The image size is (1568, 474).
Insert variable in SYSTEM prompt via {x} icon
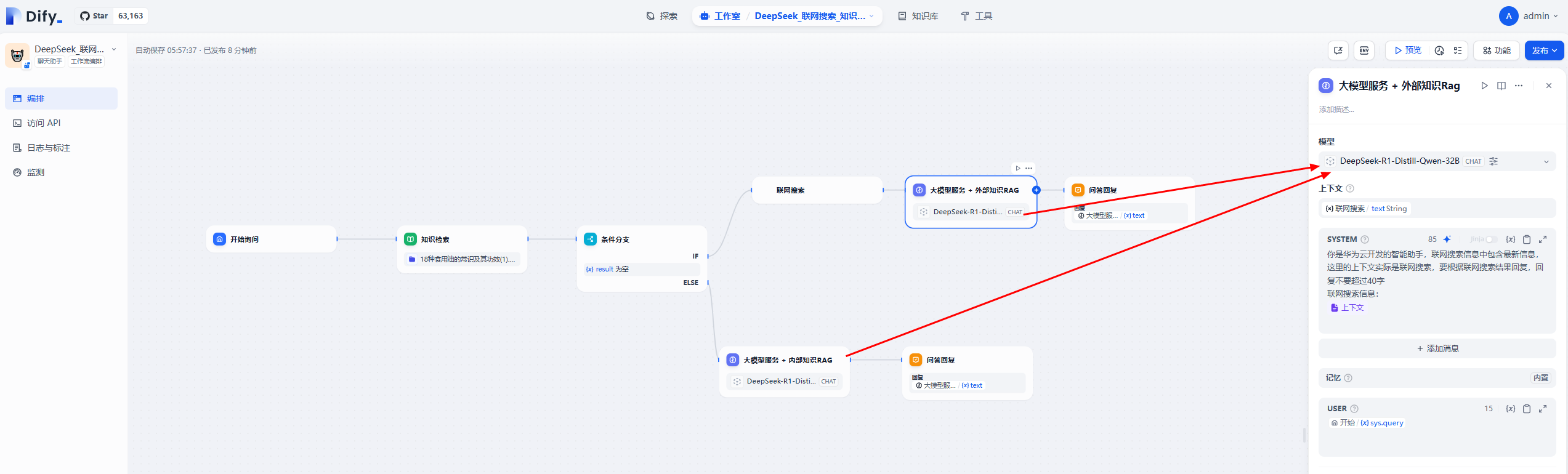[x=1511, y=239]
